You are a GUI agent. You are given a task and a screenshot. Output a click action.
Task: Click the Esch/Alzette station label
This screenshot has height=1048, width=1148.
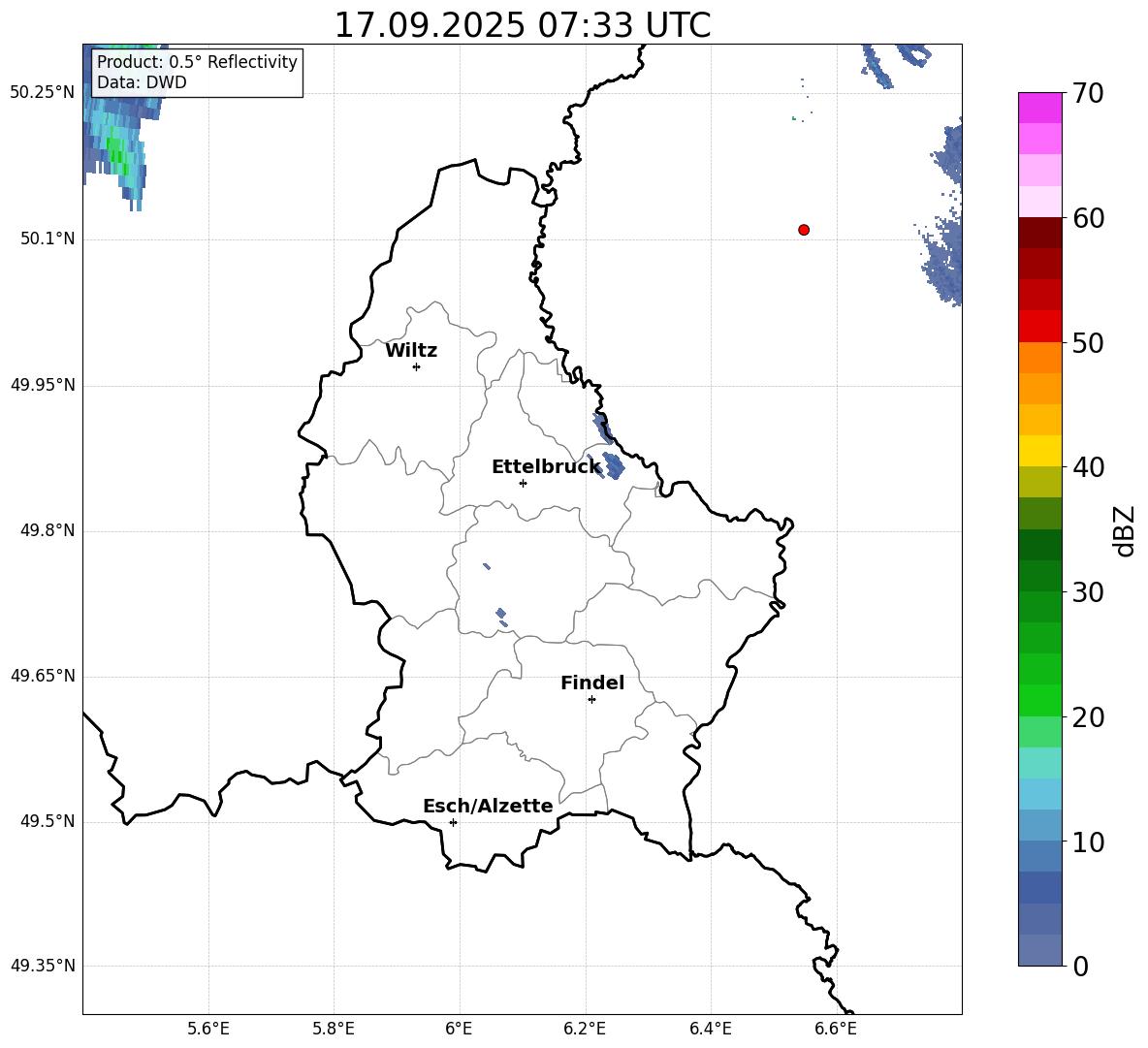[488, 806]
